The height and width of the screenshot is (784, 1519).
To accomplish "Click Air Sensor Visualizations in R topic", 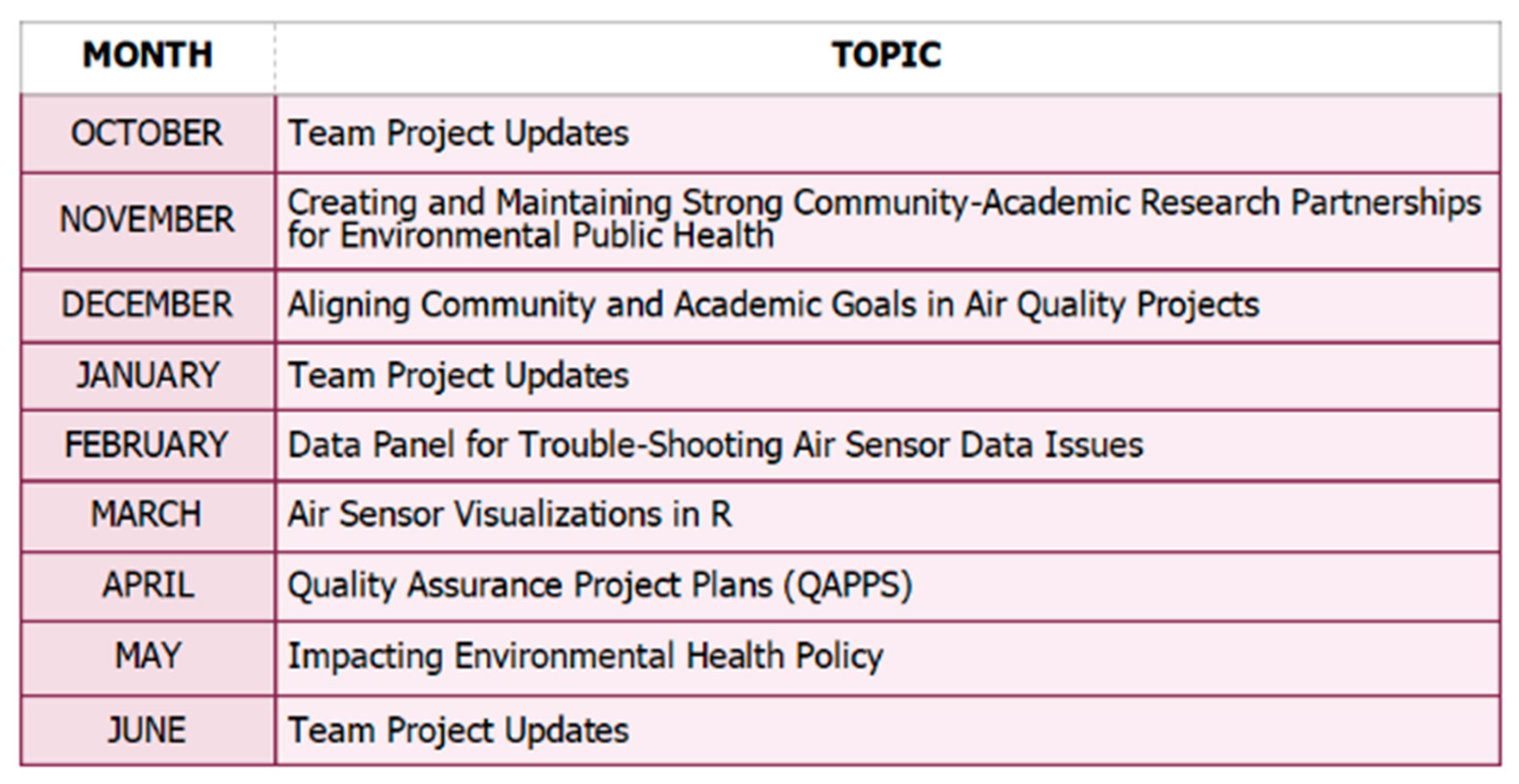I will pyautogui.click(x=510, y=515).
